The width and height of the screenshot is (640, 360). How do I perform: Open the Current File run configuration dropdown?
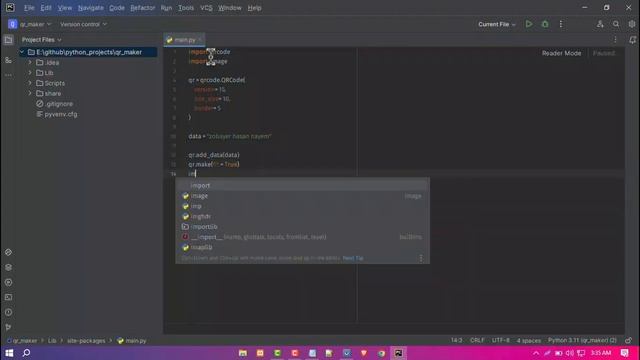pyautogui.click(x=497, y=24)
